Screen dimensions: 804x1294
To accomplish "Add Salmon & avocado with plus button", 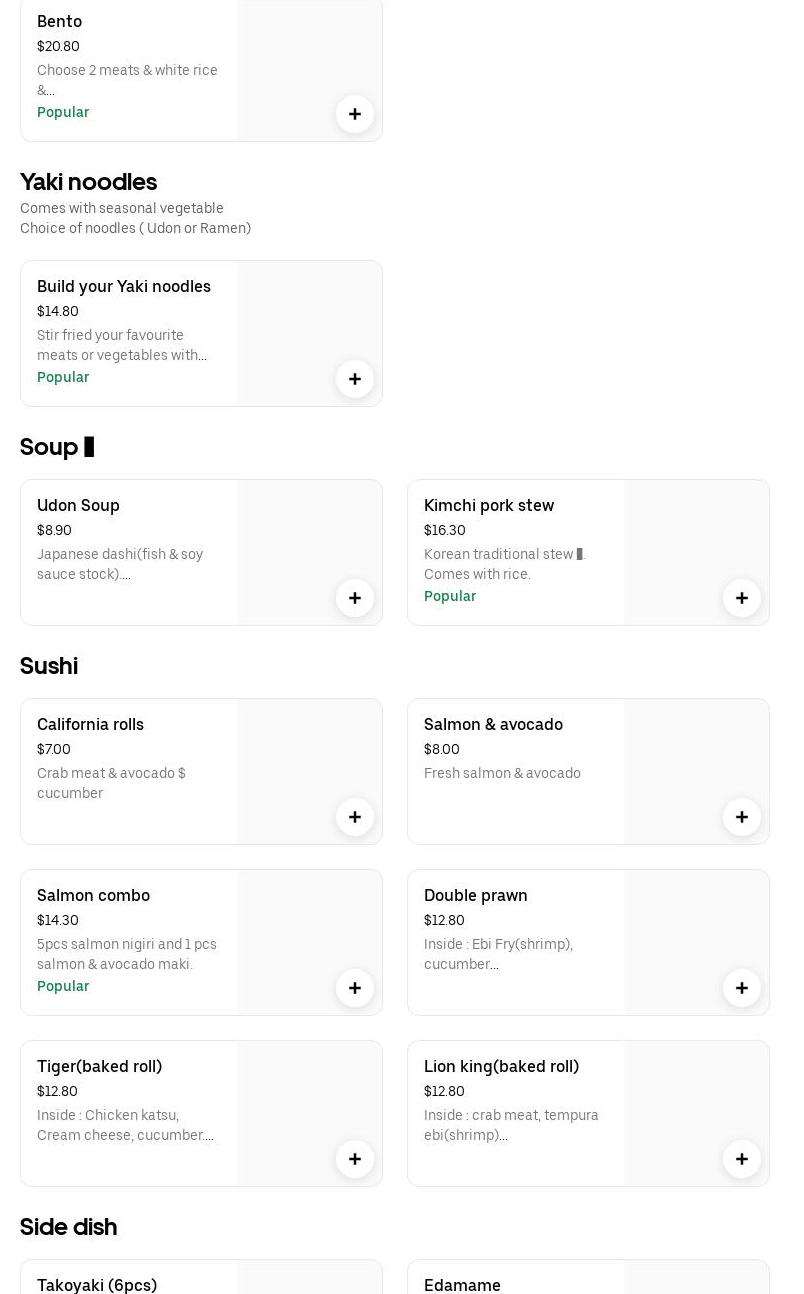I will [742, 817].
